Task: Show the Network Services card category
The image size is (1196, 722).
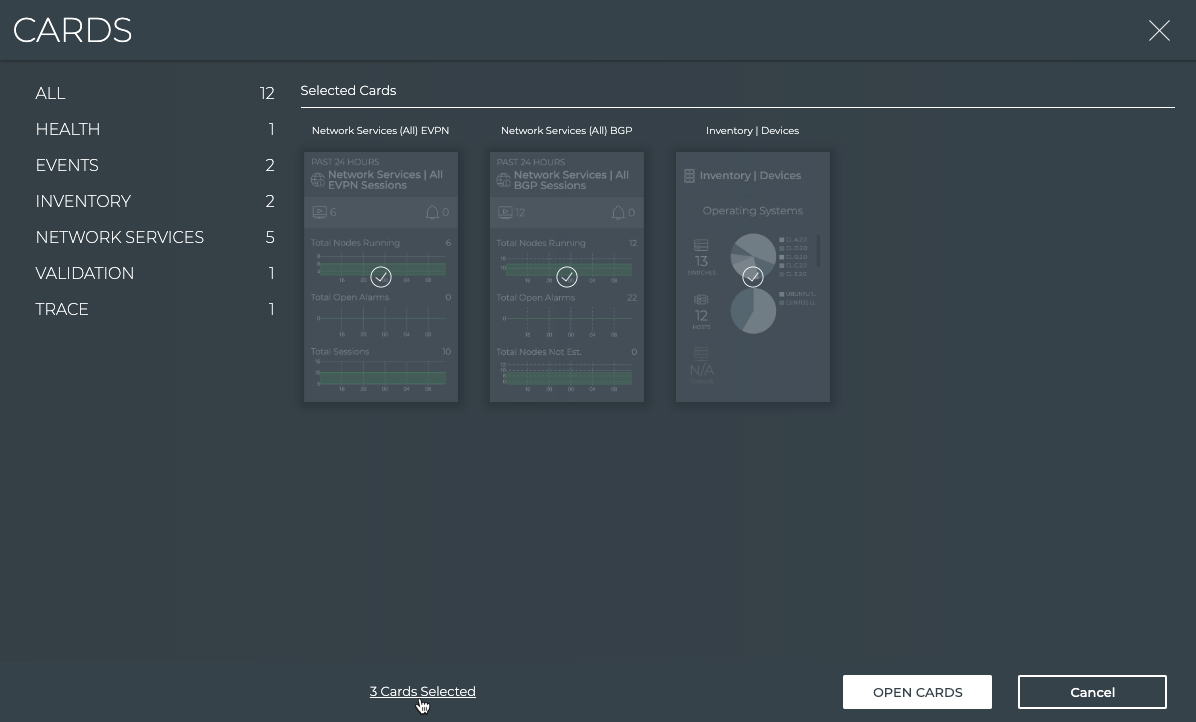Action: [120, 238]
